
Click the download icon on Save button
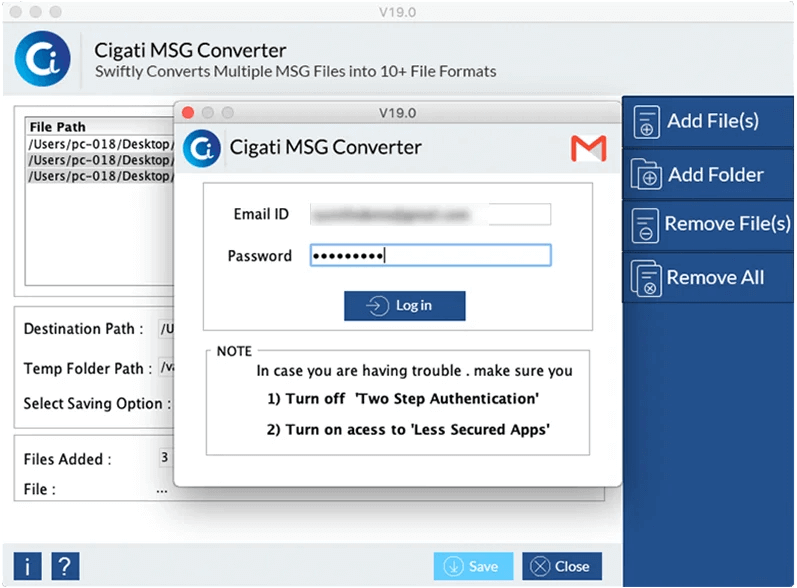click(x=453, y=566)
